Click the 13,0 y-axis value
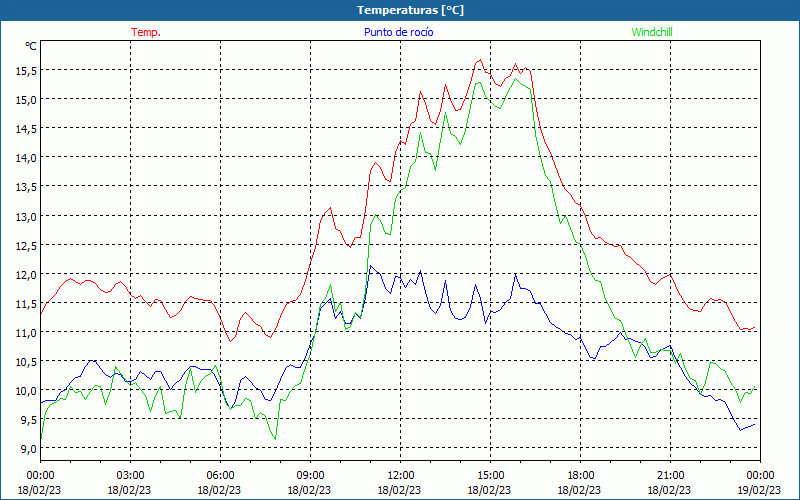The width and height of the screenshot is (800, 500). pyautogui.click(x=26, y=217)
